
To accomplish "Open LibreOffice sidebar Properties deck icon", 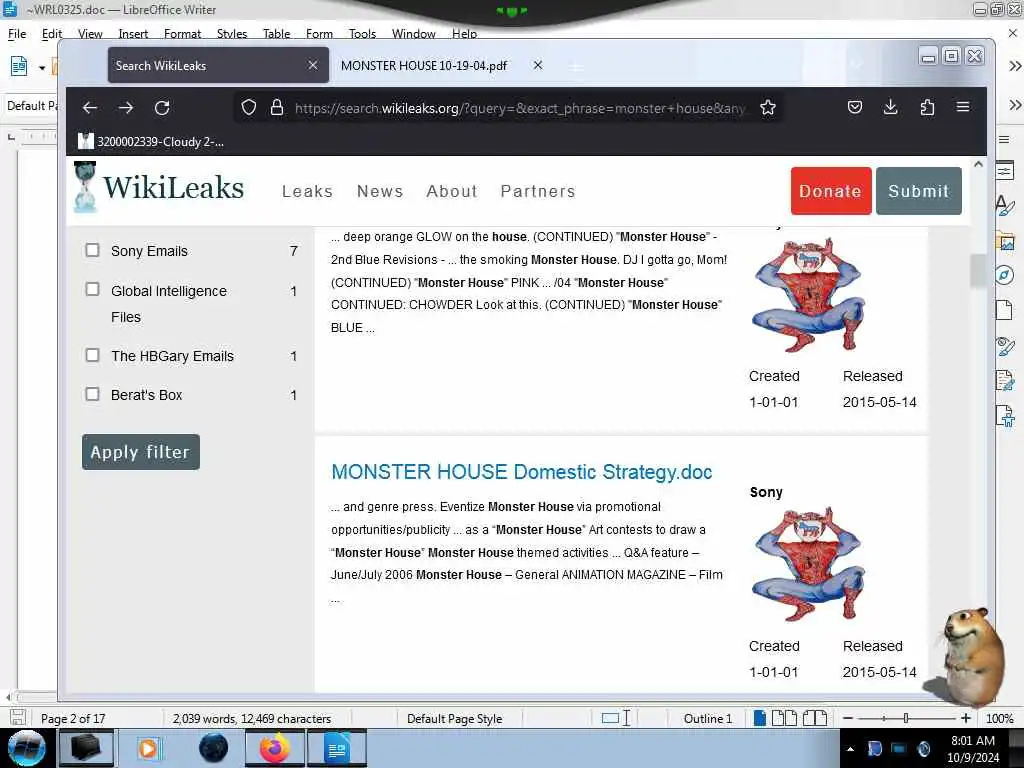I will coord(1004,171).
